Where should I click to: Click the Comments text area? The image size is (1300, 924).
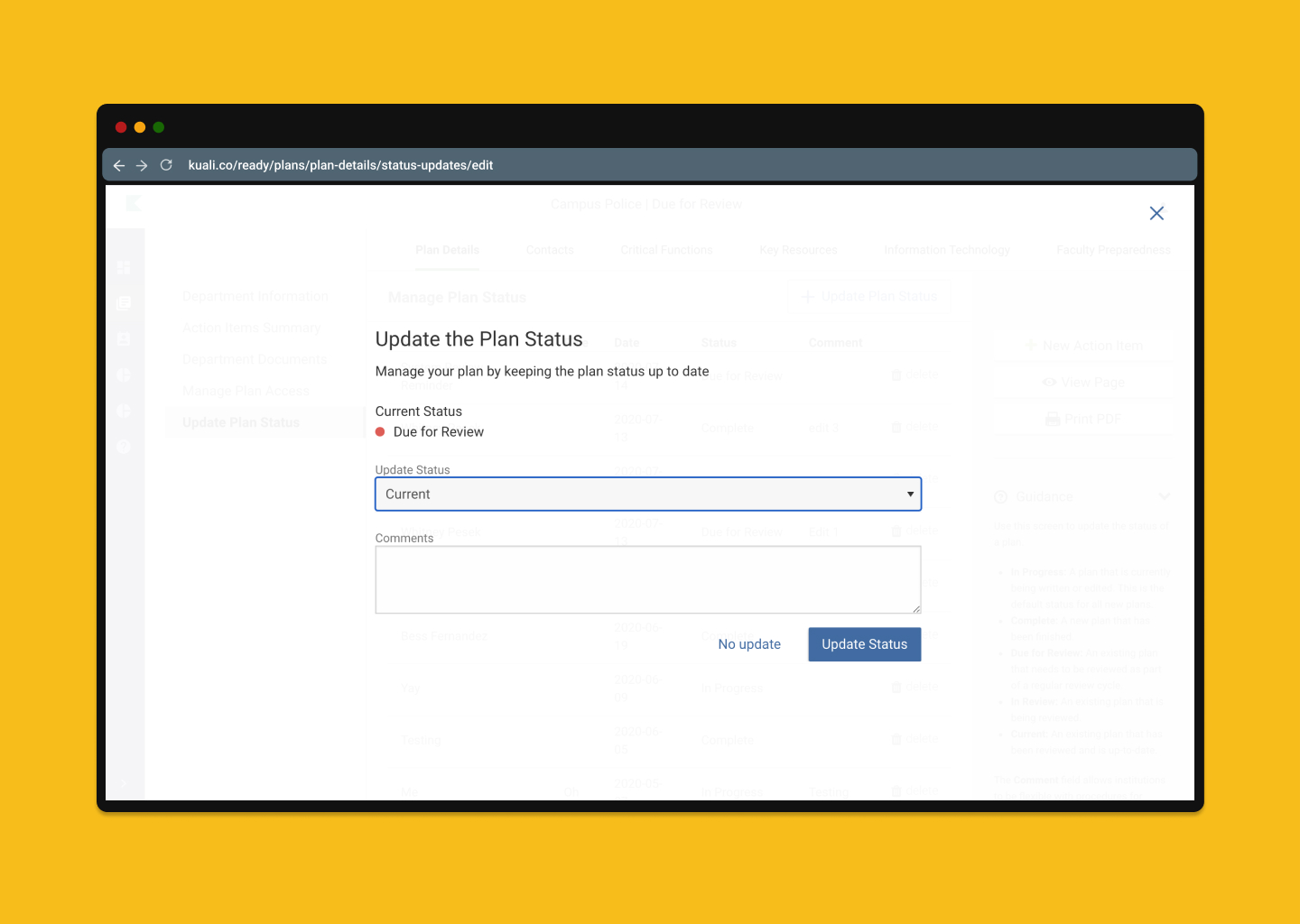pos(647,579)
